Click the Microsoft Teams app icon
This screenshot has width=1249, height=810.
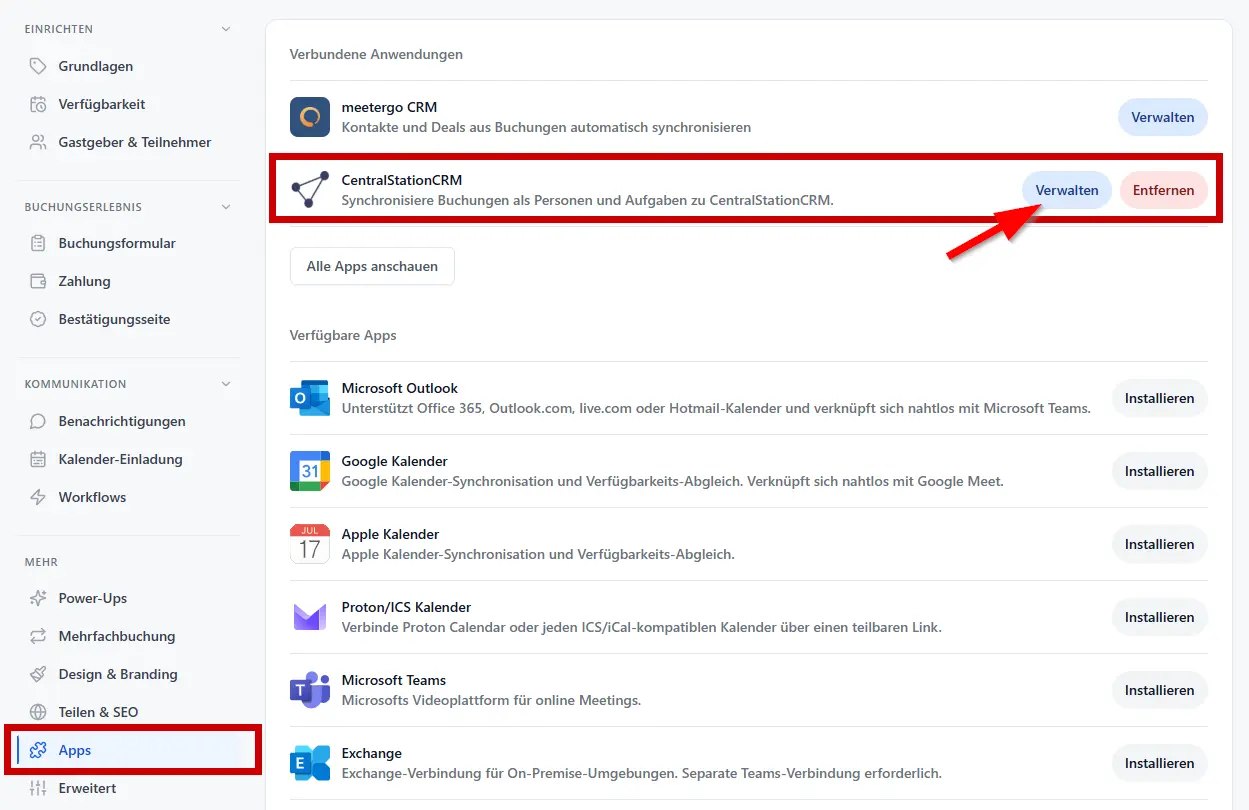point(310,690)
